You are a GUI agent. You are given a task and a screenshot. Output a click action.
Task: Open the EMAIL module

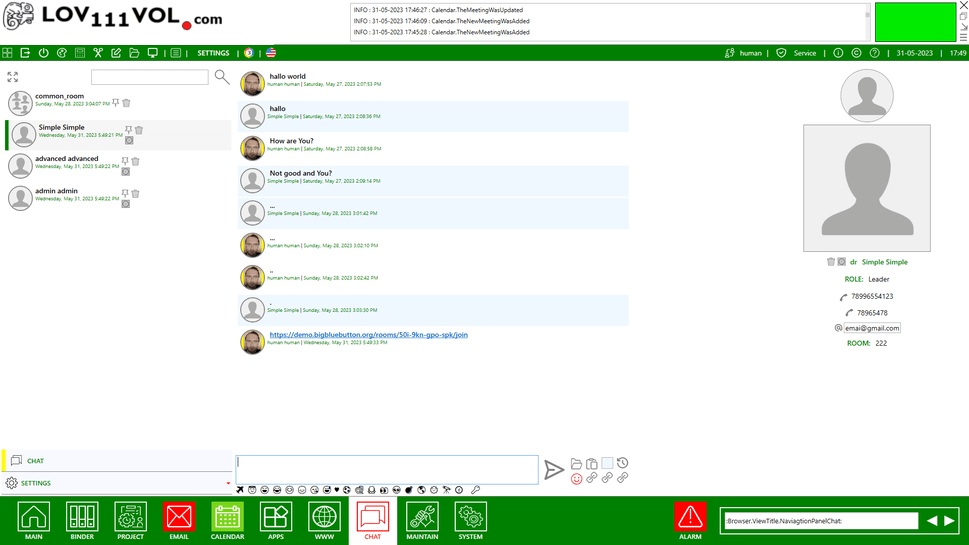[x=179, y=521]
